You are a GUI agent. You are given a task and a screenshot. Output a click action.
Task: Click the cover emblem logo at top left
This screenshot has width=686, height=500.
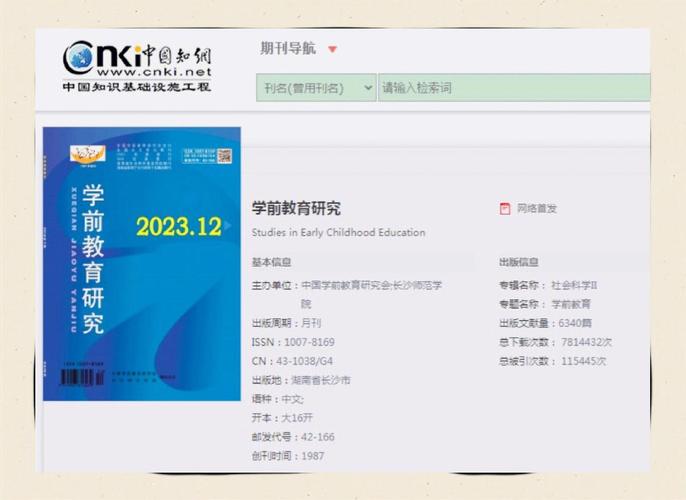[88, 154]
